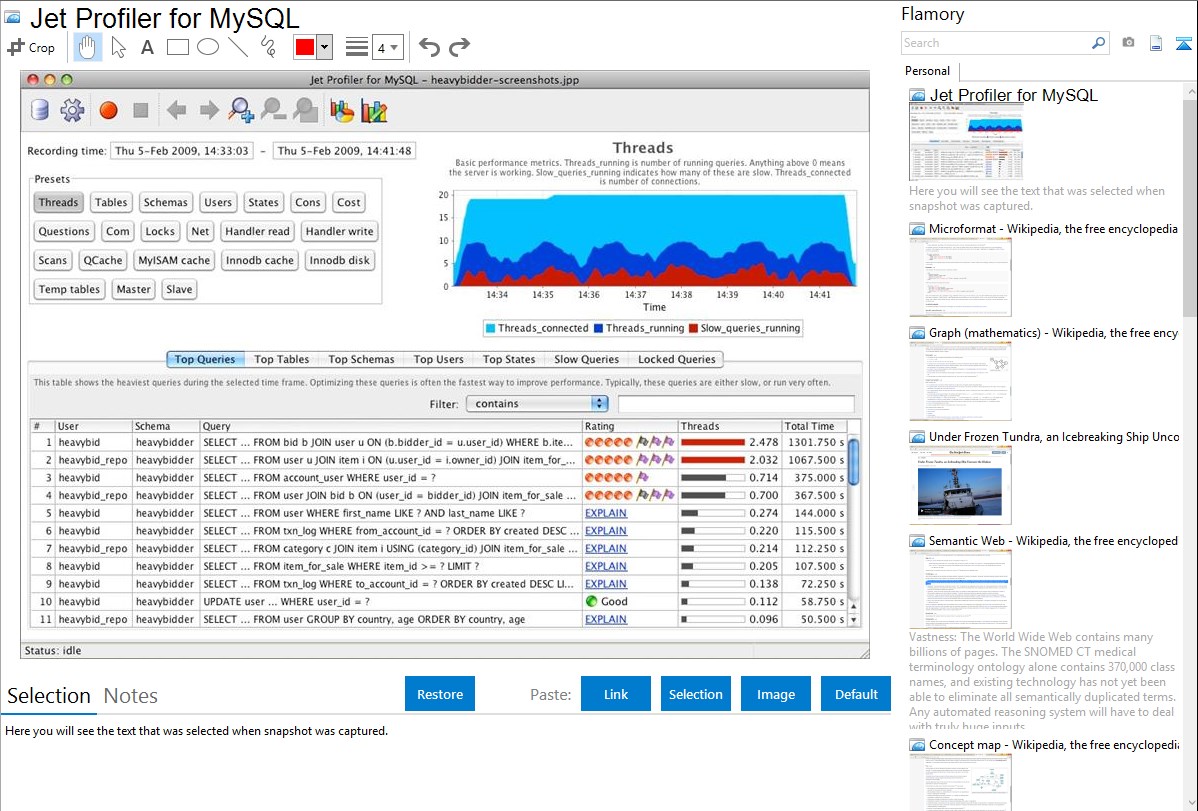This screenshot has width=1198, height=811.
Task: Switch to the Notes tab
Action: coord(130,696)
